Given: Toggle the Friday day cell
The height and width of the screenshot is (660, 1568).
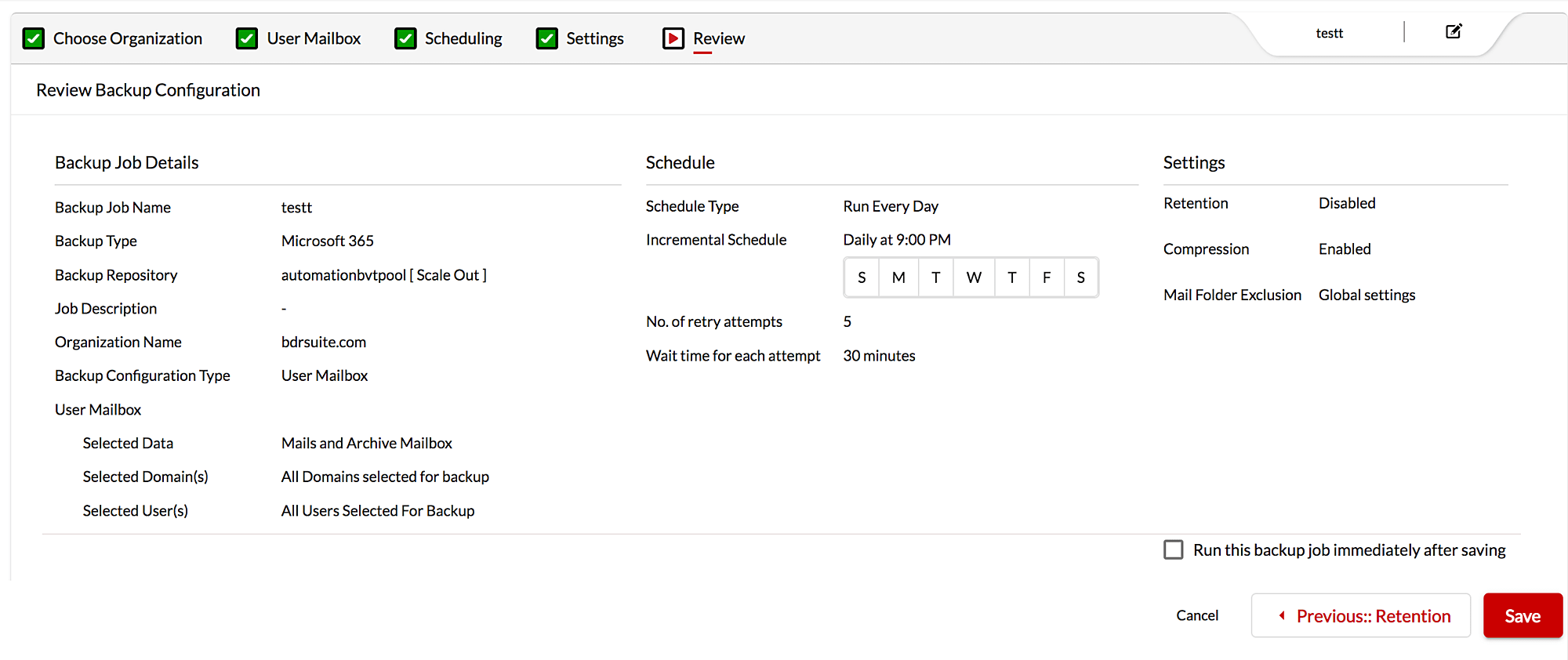Looking at the screenshot, I should point(1047,277).
